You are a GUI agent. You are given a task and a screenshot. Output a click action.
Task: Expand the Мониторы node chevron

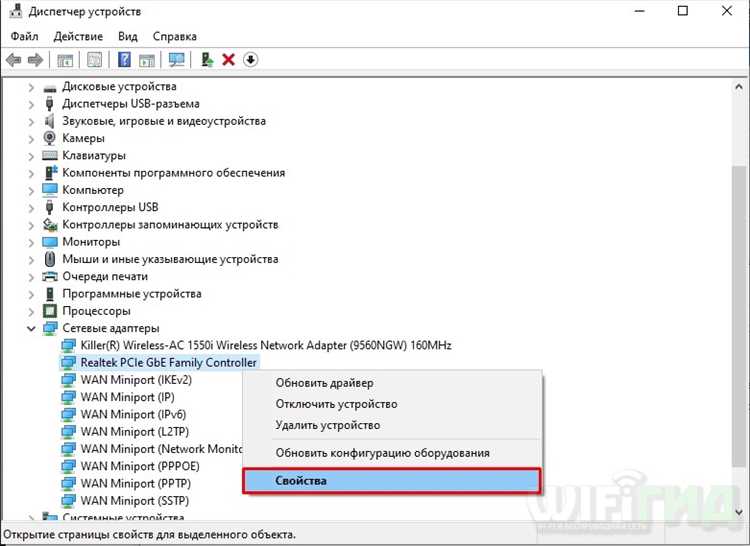[31, 242]
